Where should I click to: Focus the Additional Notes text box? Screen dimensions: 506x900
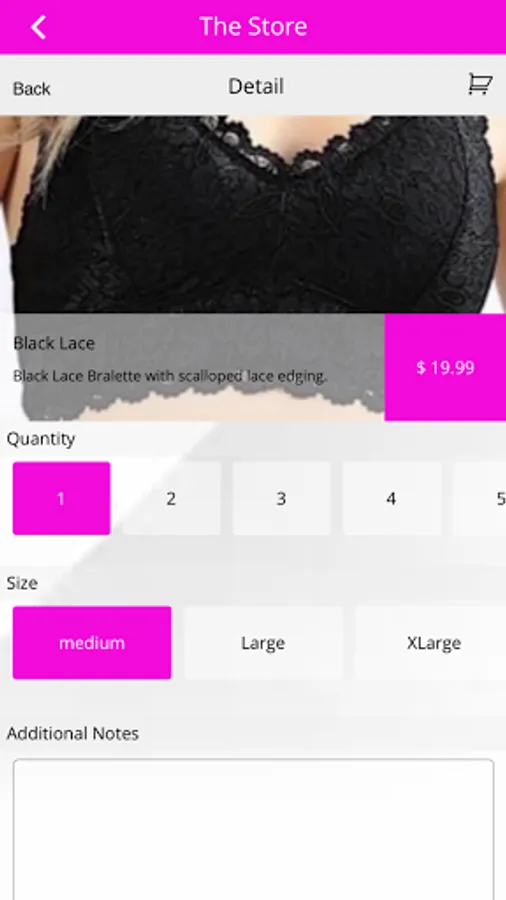click(x=253, y=829)
